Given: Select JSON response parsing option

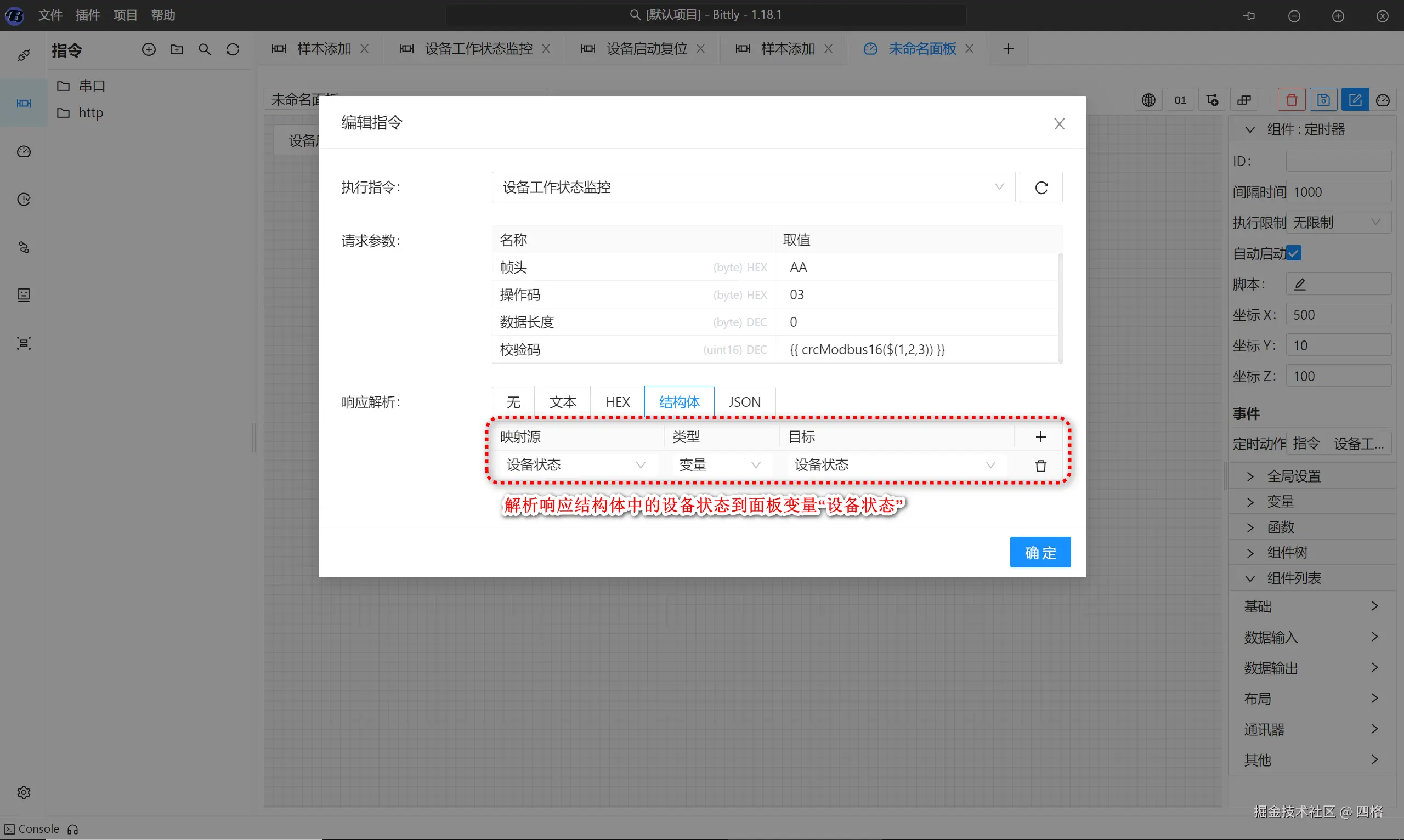Looking at the screenshot, I should 744,402.
